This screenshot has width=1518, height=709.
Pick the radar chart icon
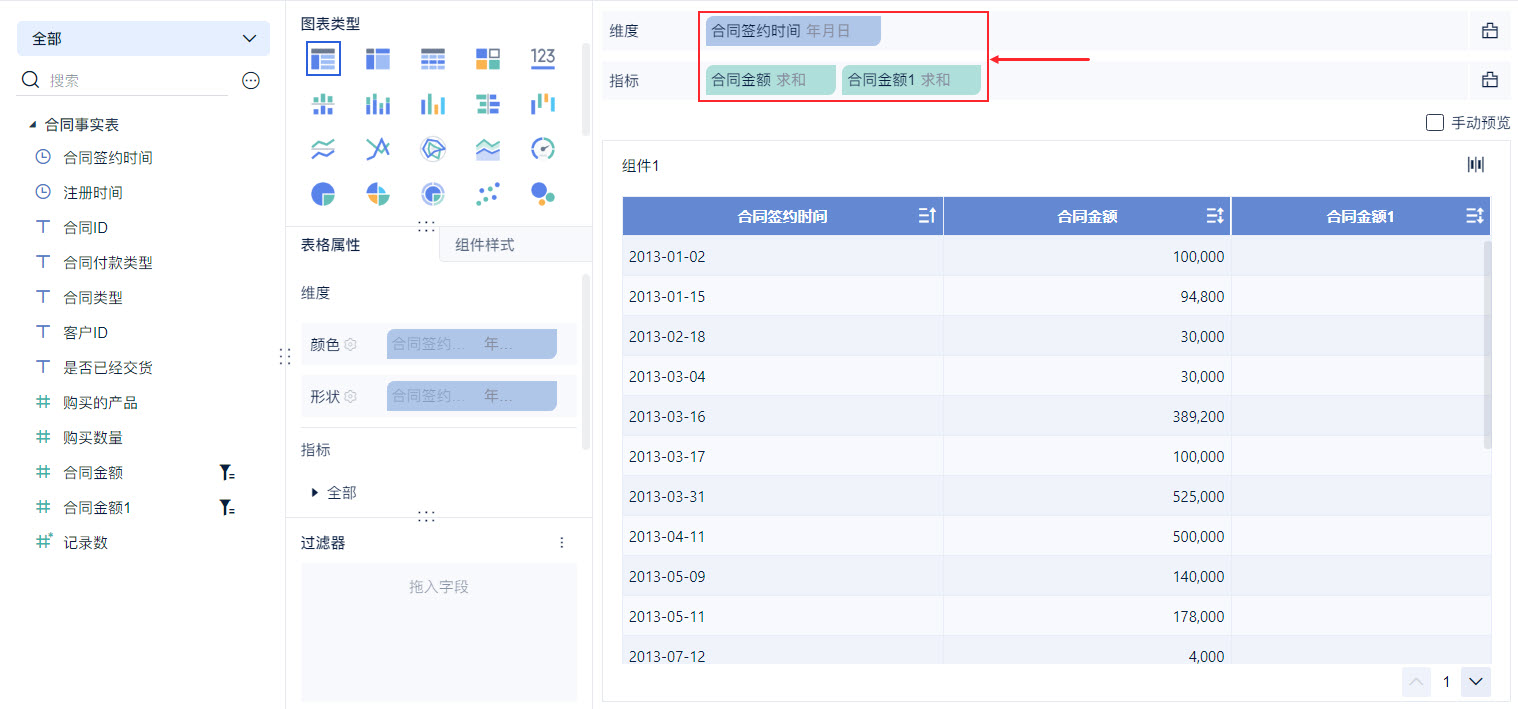[x=433, y=149]
